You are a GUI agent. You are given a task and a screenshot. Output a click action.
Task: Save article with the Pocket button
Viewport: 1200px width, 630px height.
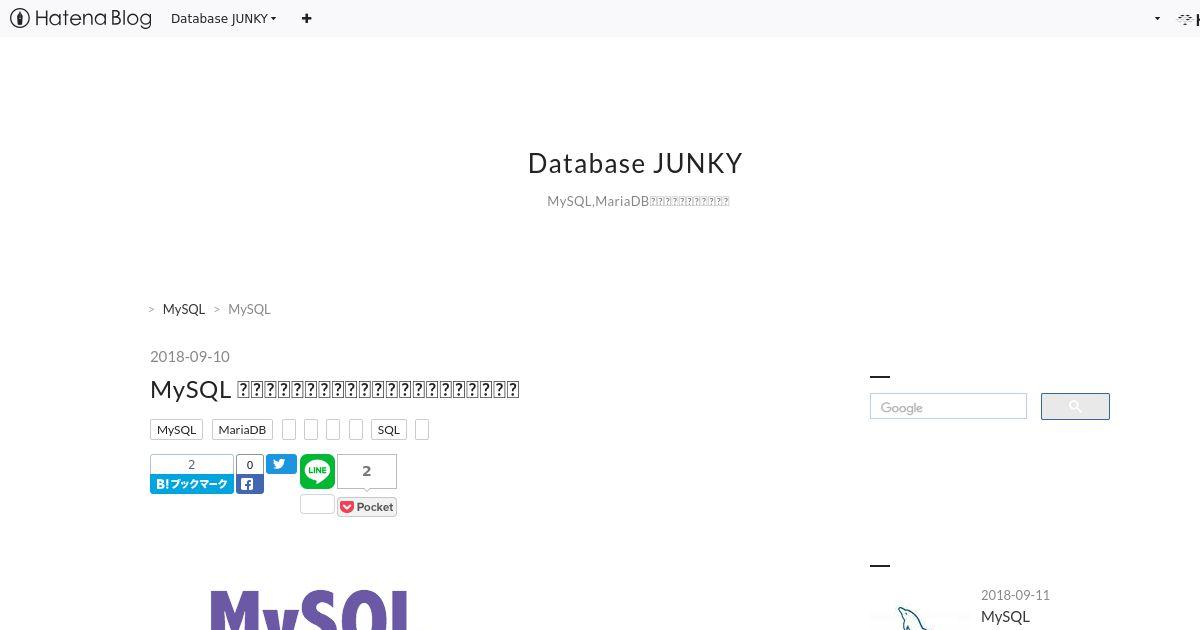point(367,507)
